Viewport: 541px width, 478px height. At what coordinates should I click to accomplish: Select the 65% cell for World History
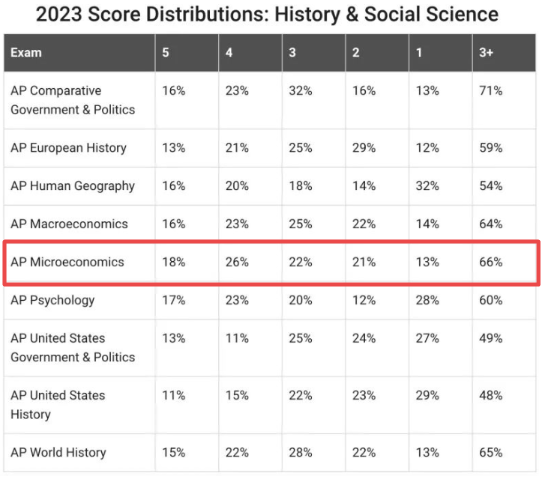click(491, 452)
